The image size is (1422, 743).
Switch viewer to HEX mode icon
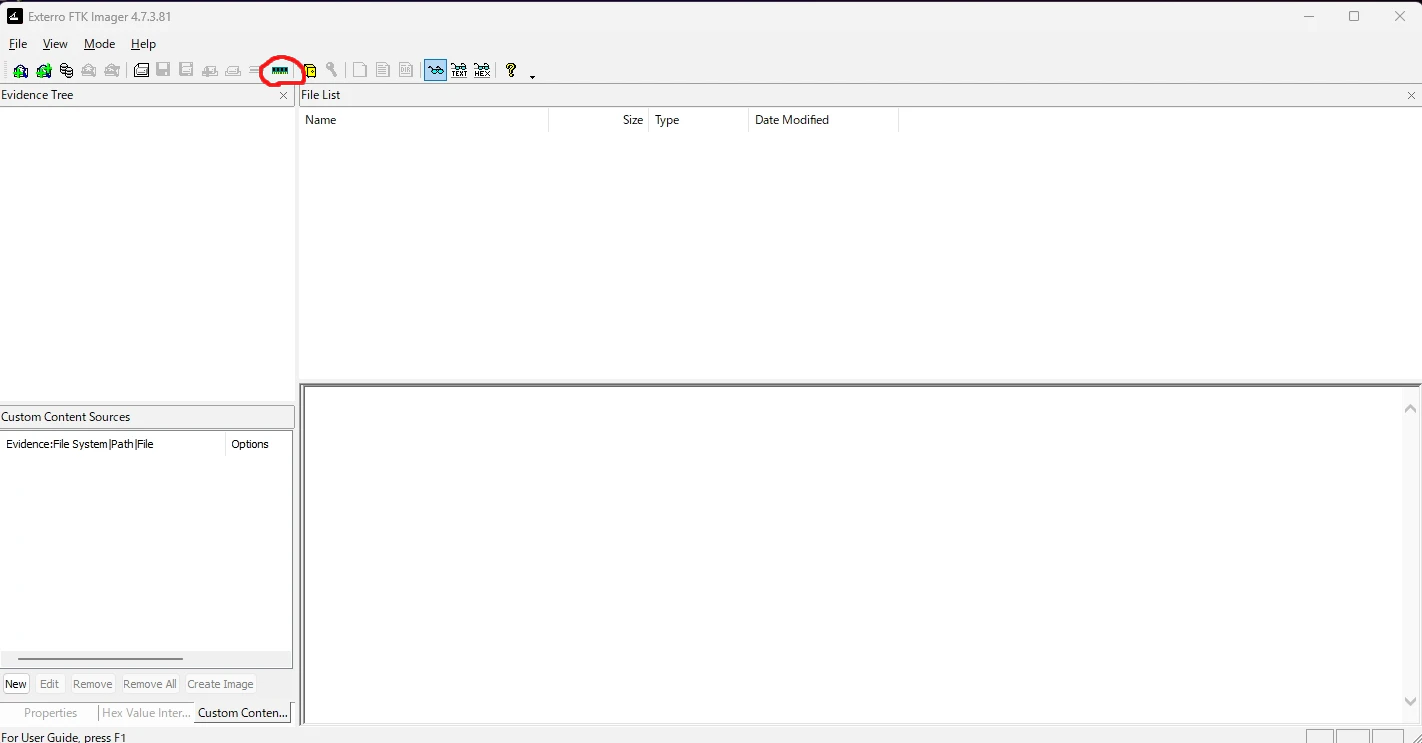click(482, 70)
